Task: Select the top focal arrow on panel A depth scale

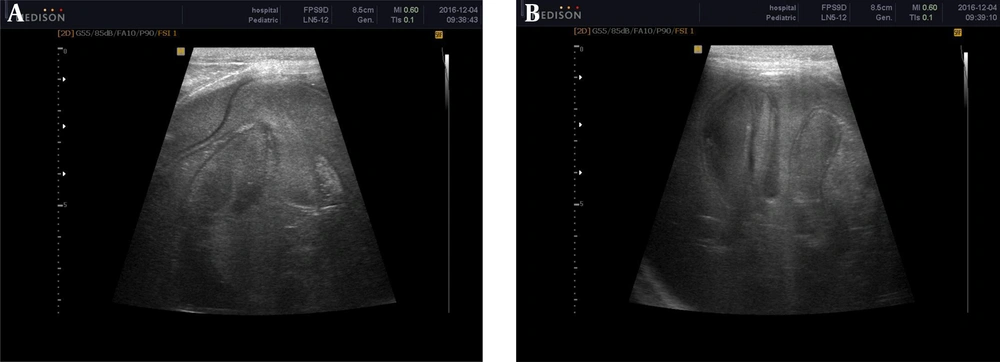Action: coord(62,80)
